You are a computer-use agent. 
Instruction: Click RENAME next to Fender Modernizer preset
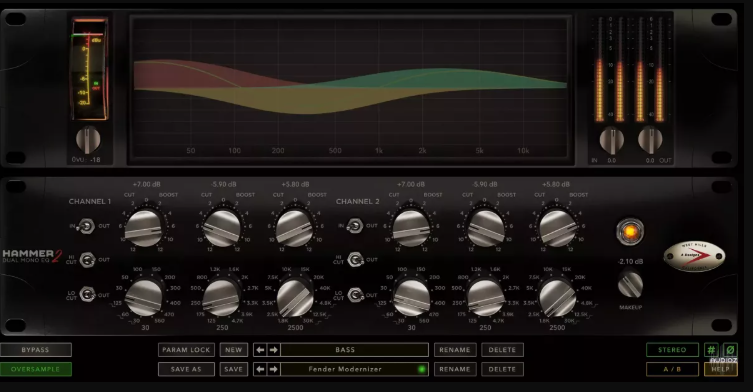pyautogui.click(x=455, y=369)
